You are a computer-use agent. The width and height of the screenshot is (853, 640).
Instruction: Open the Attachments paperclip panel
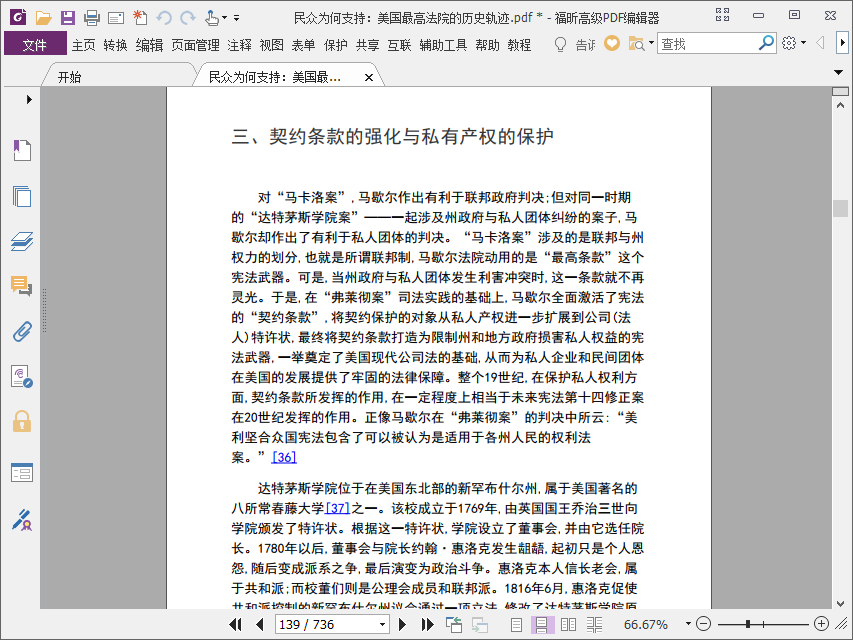coord(22,331)
